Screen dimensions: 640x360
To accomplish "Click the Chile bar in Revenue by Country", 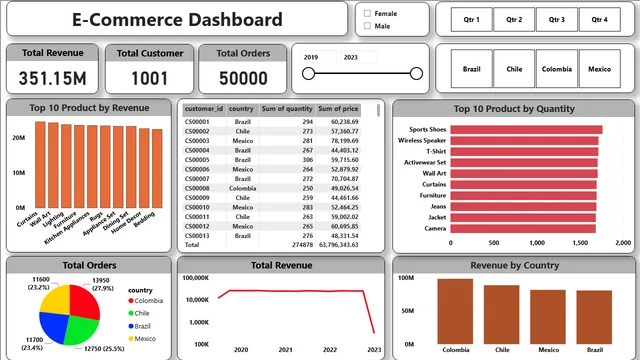I will (502, 315).
